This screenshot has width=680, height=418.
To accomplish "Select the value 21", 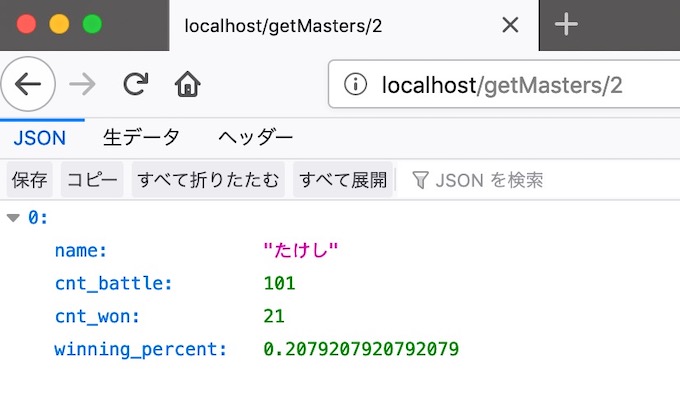I will (x=274, y=316).
